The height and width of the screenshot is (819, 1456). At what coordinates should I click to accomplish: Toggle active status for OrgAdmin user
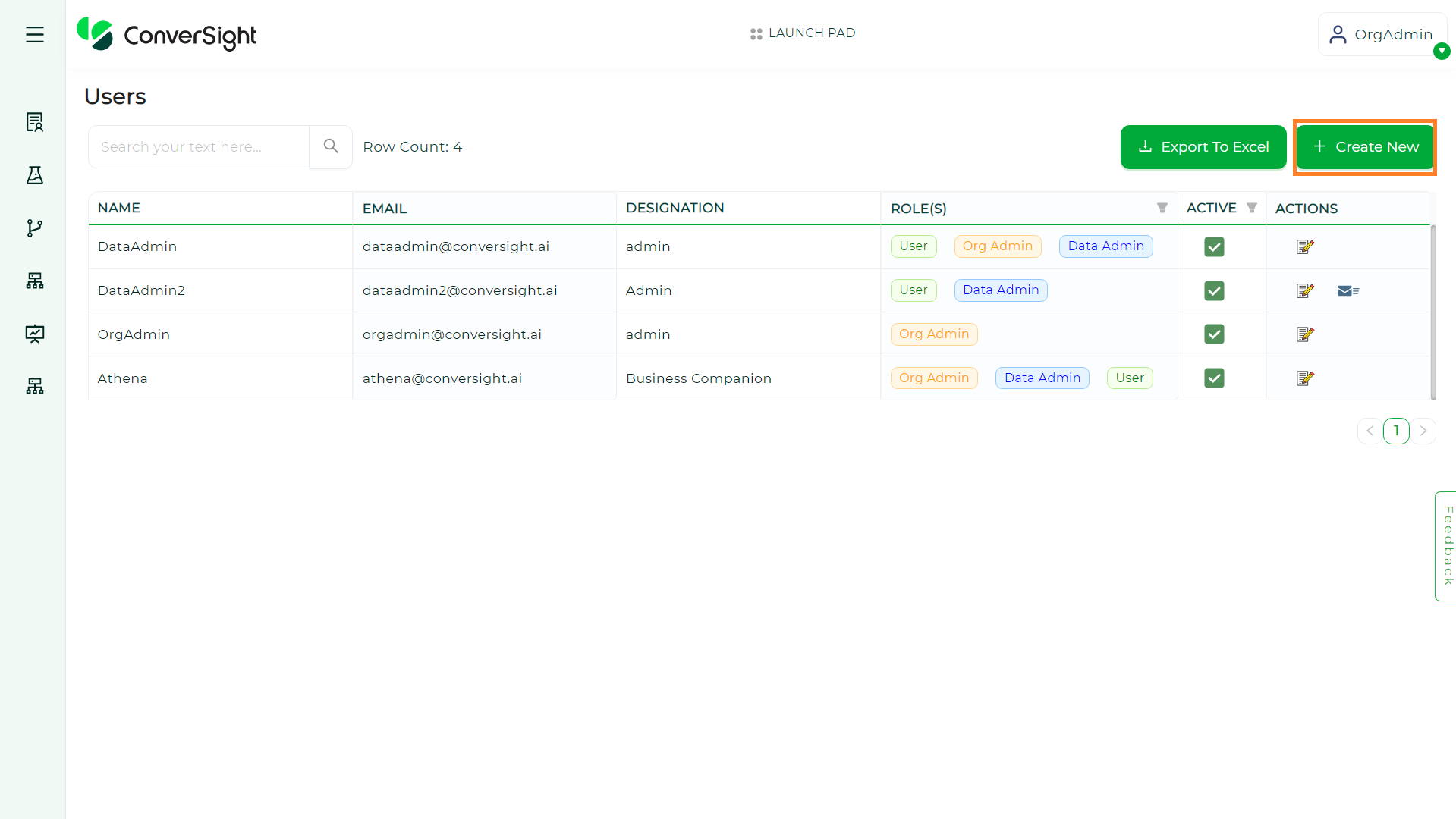(1214, 334)
